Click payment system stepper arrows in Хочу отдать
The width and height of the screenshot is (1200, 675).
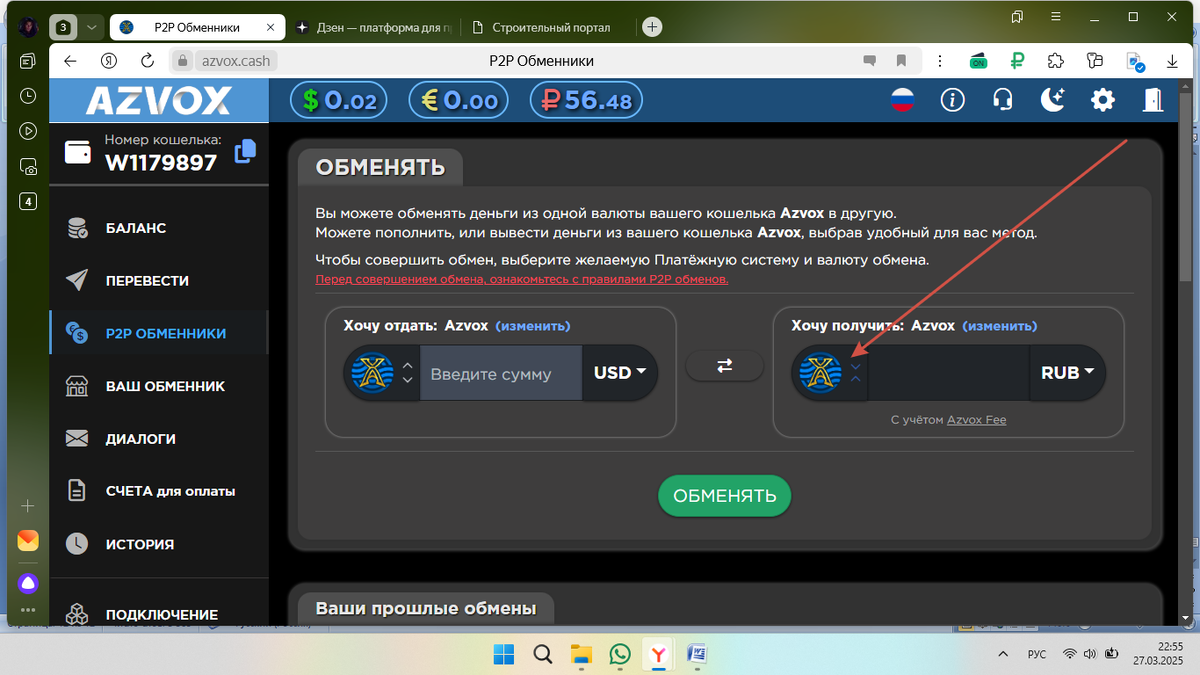click(407, 373)
